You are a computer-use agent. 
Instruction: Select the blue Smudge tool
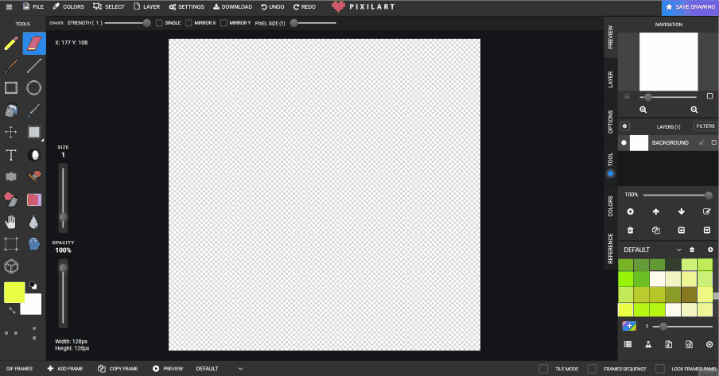tap(34, 244)
